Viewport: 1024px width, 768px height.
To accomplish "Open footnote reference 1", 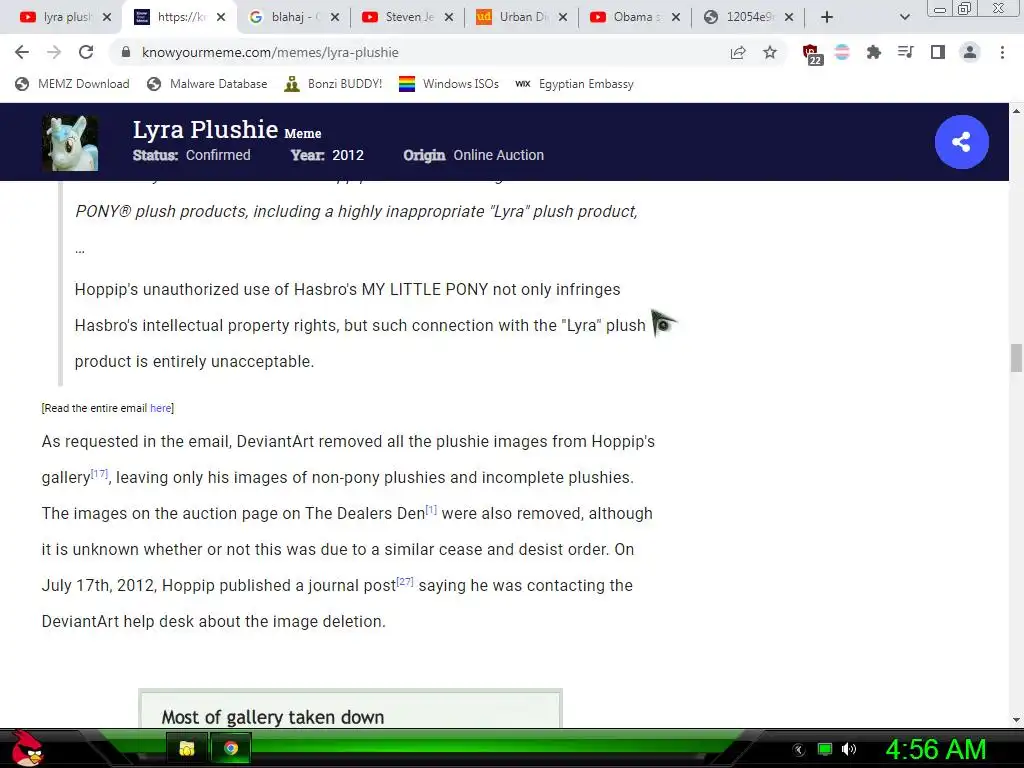I will [431, 509].
